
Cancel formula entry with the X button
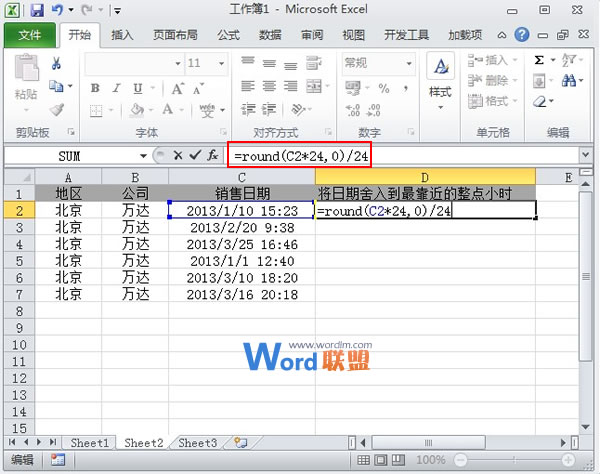click(x=178, y=156)
